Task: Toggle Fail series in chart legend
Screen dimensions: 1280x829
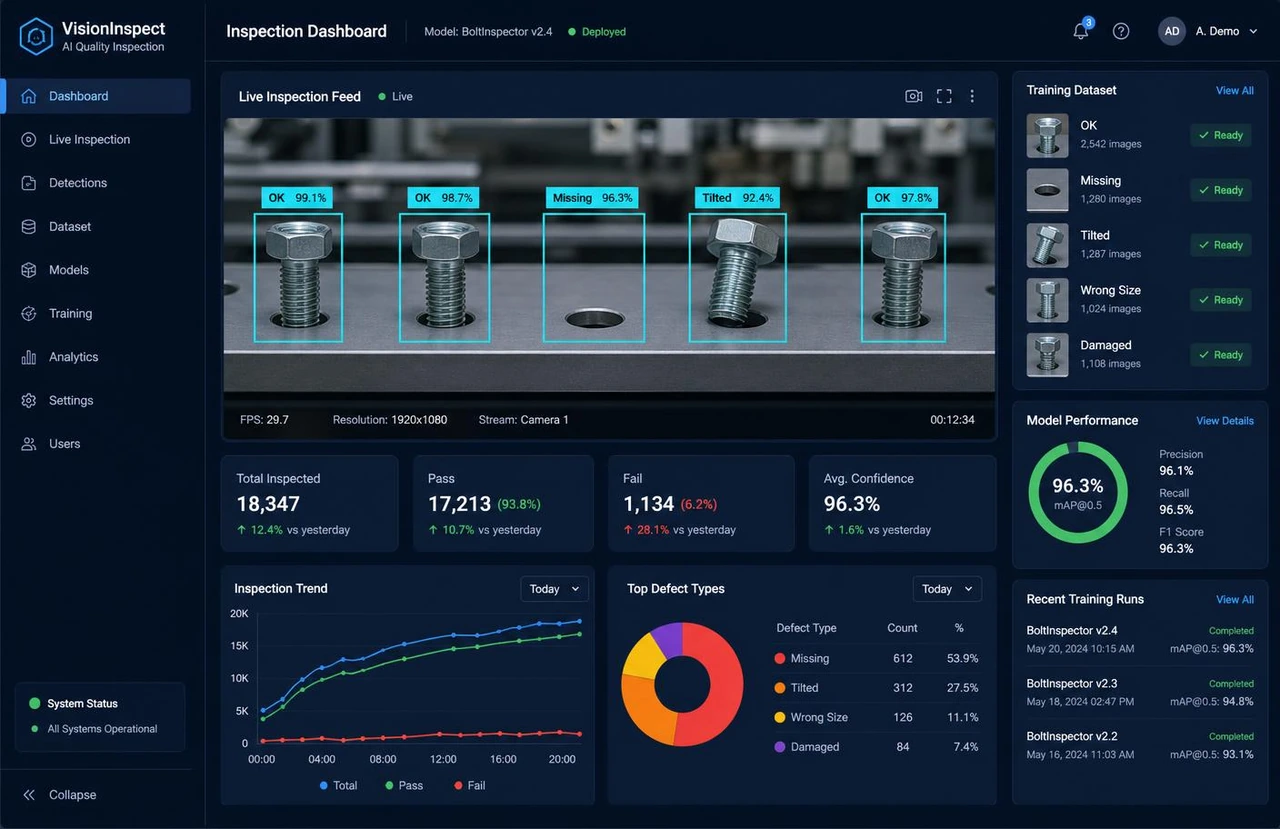Action: click(469, 786)
